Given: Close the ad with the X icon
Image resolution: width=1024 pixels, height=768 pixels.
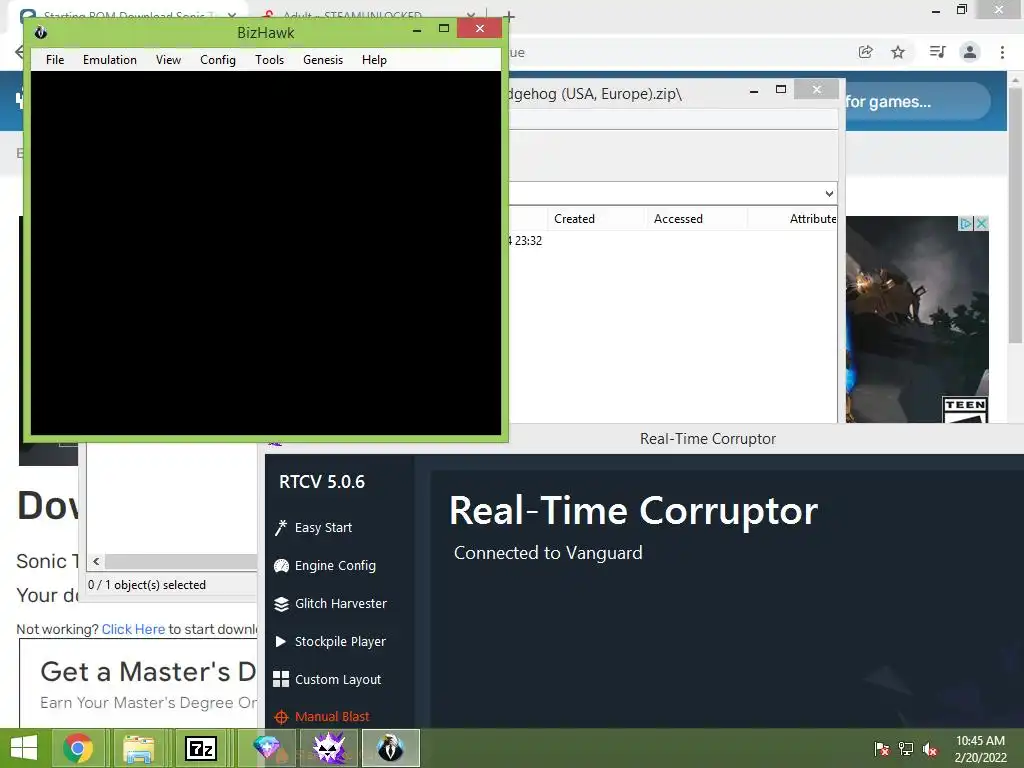Looking at the screenshot, I should pyautogui.click(x=981, y=223).
